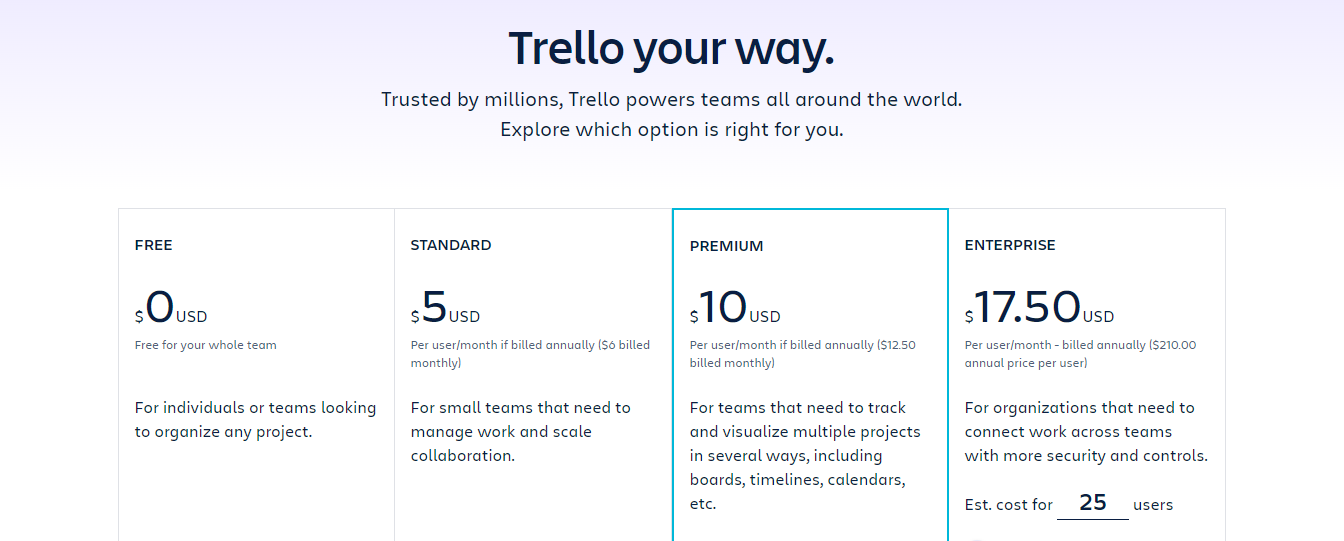The width and height of the screenshot is (1344, 541).
Task: Select the highlighted PREMIUM plan heading
Action: coord(727,246)
